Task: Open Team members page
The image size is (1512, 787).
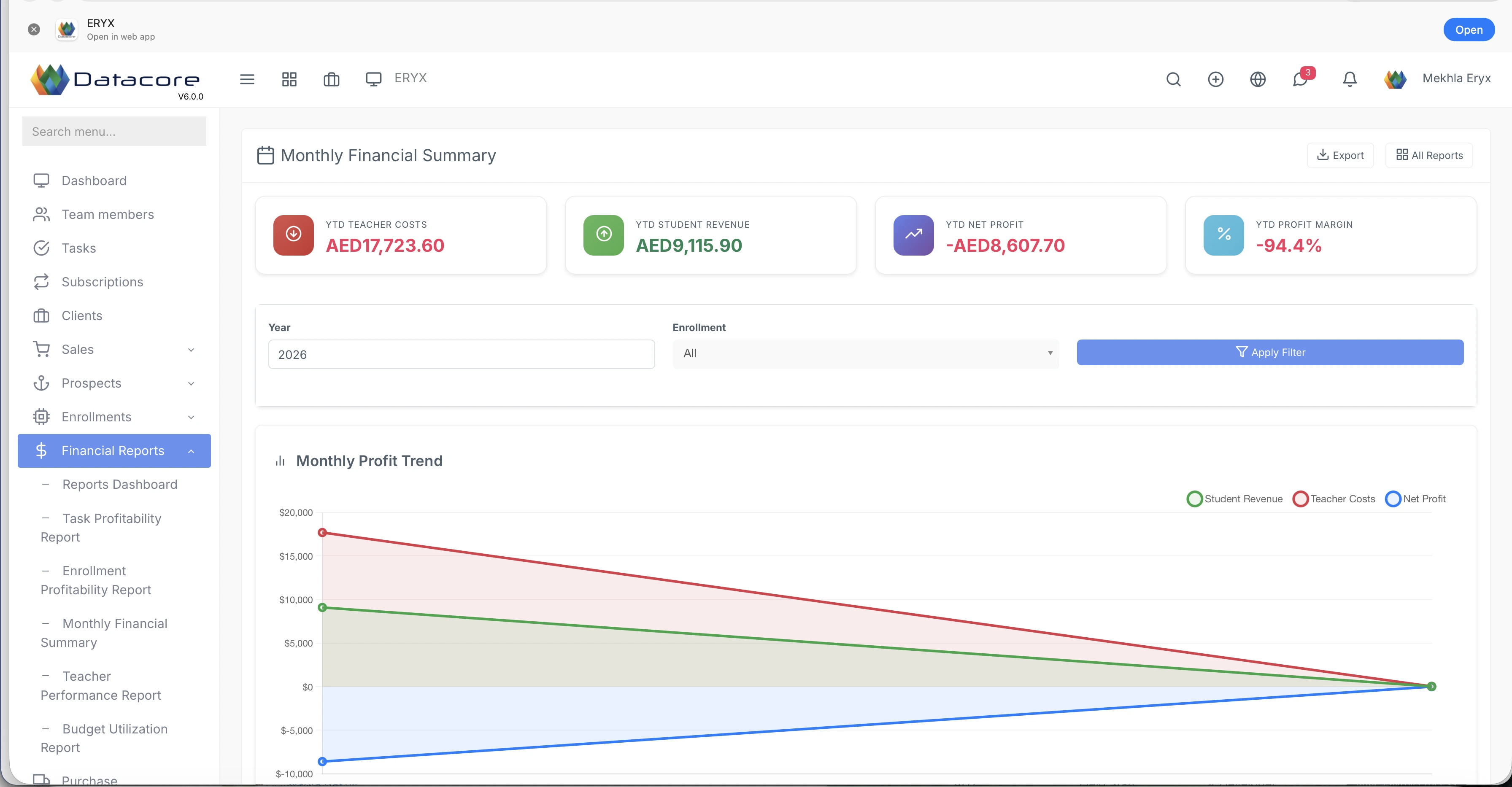Action: tap(108, 215)
